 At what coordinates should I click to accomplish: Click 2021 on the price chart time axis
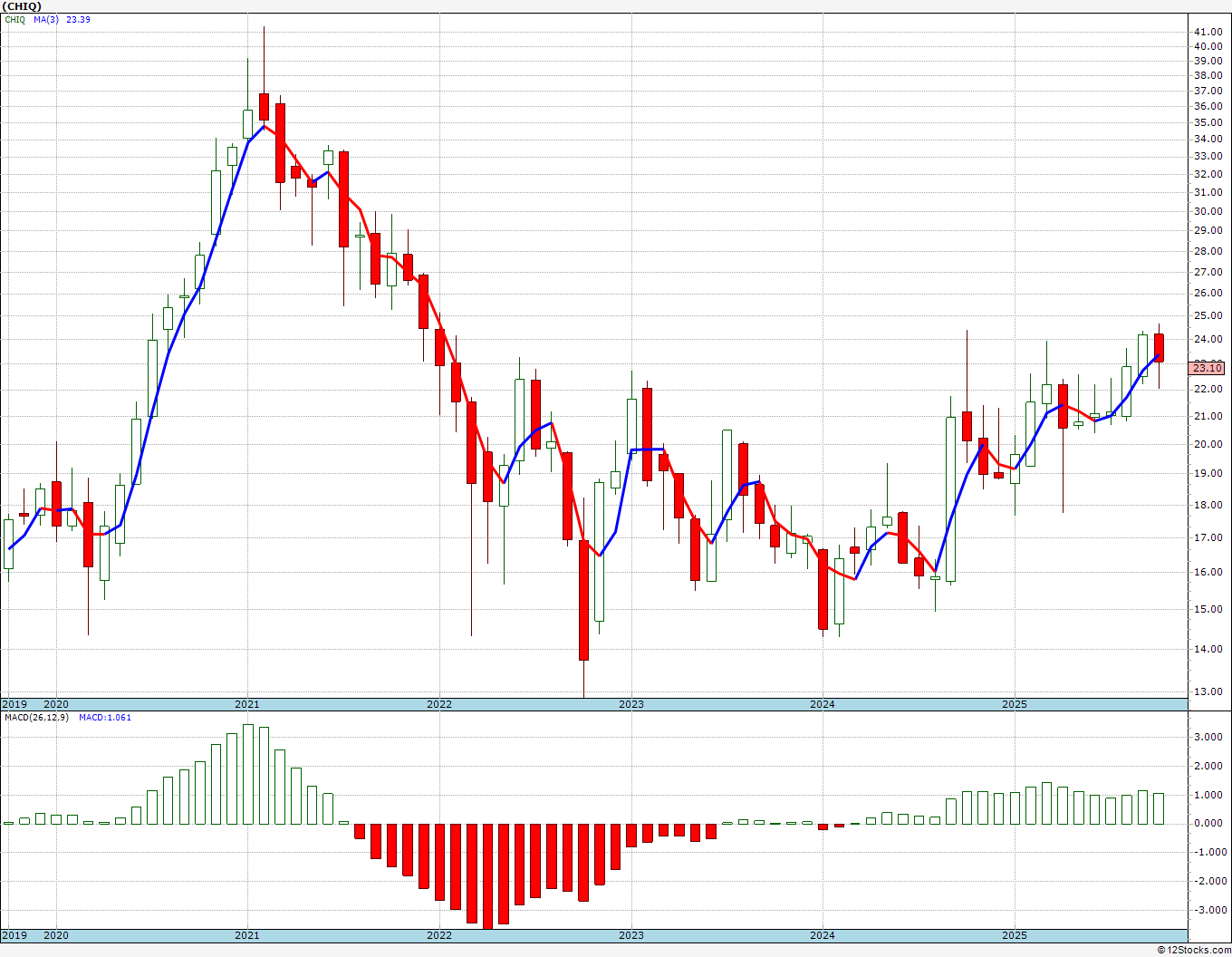[247, 703]
